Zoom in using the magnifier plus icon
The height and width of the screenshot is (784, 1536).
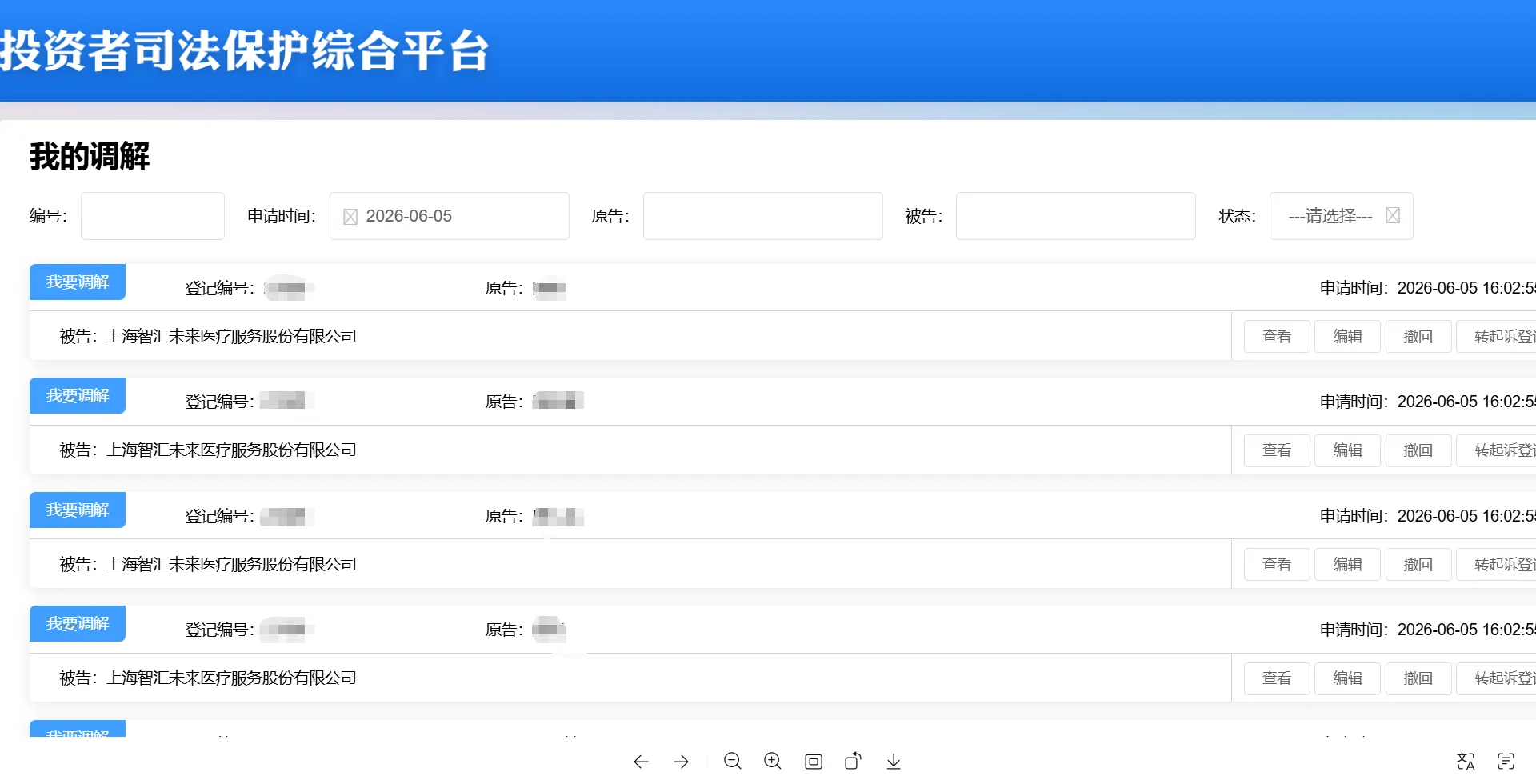point(773,761)
